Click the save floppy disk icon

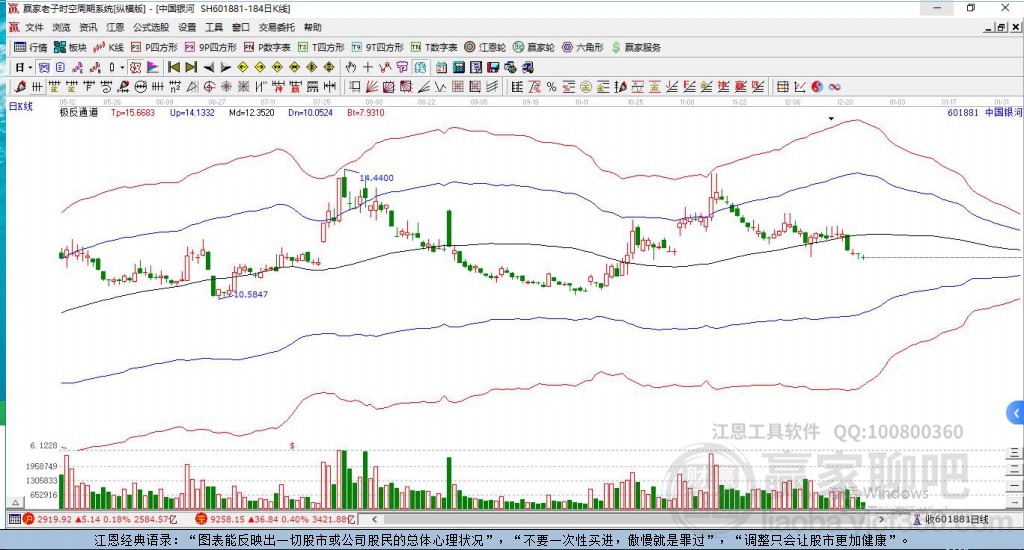click(x=493, y=67)
